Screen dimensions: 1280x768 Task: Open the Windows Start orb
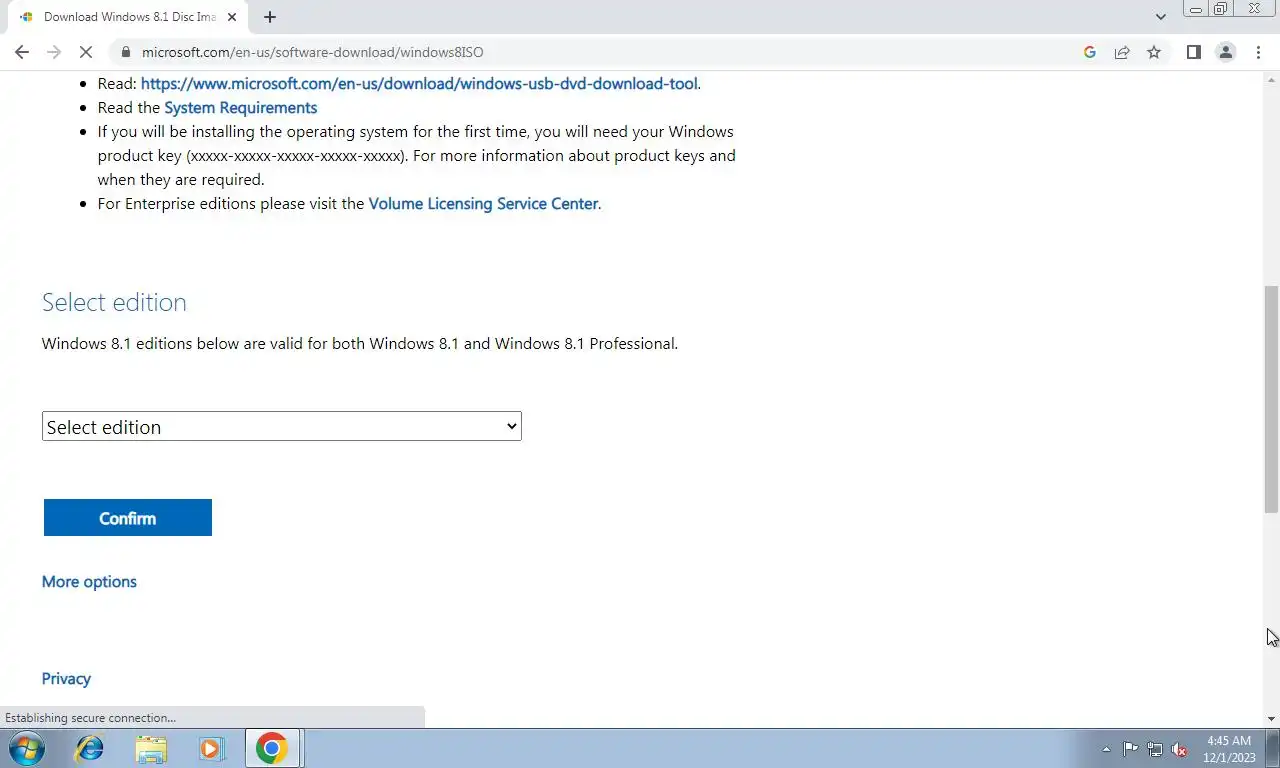27,748
